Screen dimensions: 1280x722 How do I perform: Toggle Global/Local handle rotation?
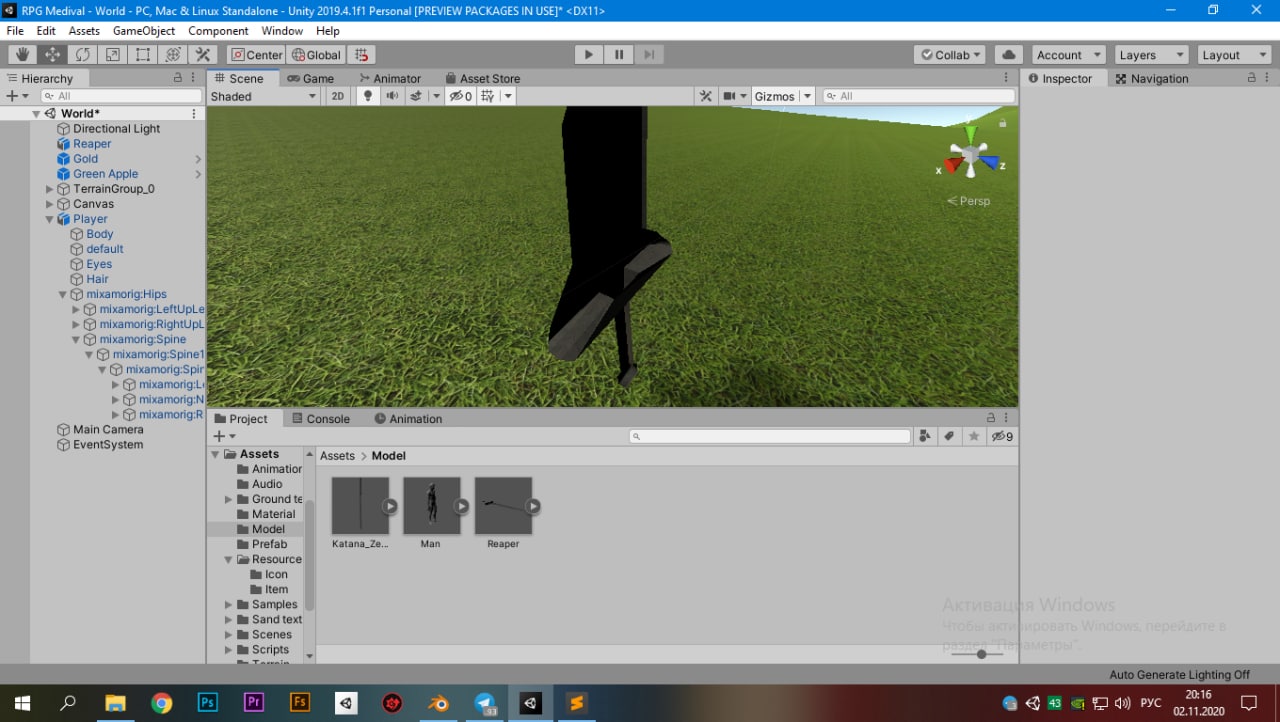316,55
